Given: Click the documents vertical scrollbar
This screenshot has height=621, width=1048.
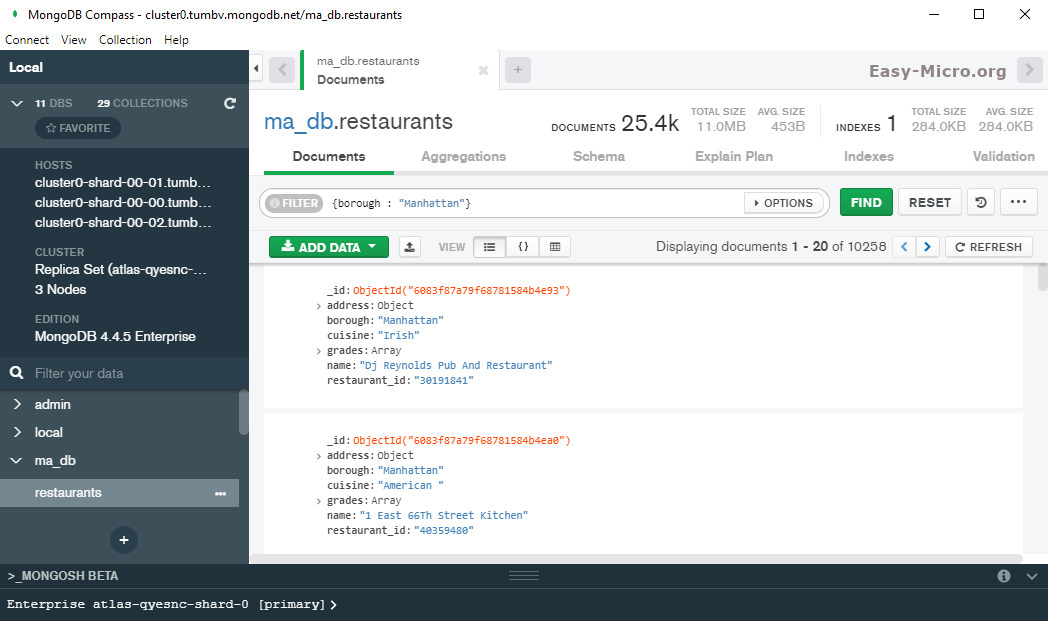Looking at the screenshot, I should coord(1042,277).
